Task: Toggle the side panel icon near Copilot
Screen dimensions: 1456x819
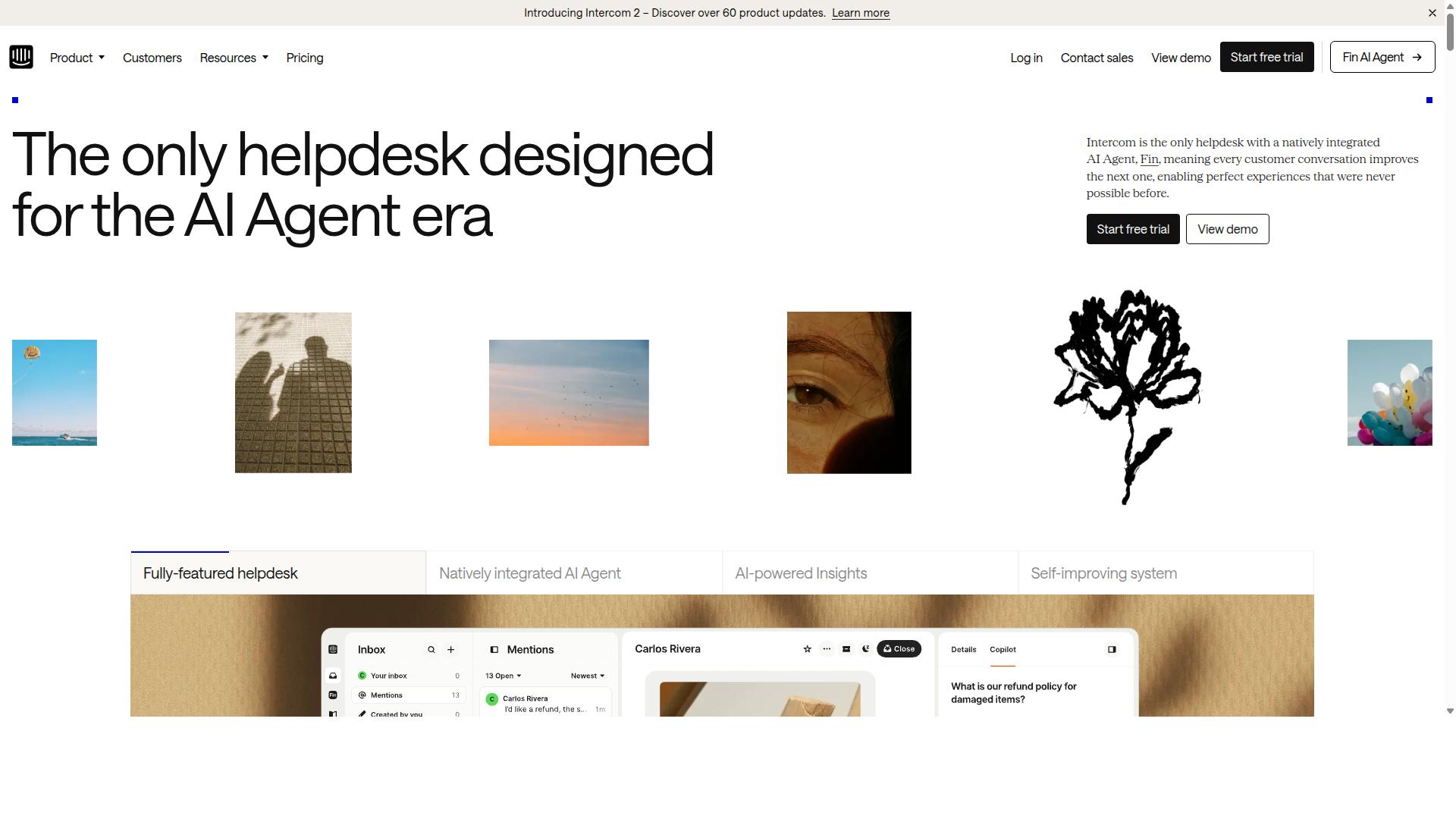Action: (1112, 650)
